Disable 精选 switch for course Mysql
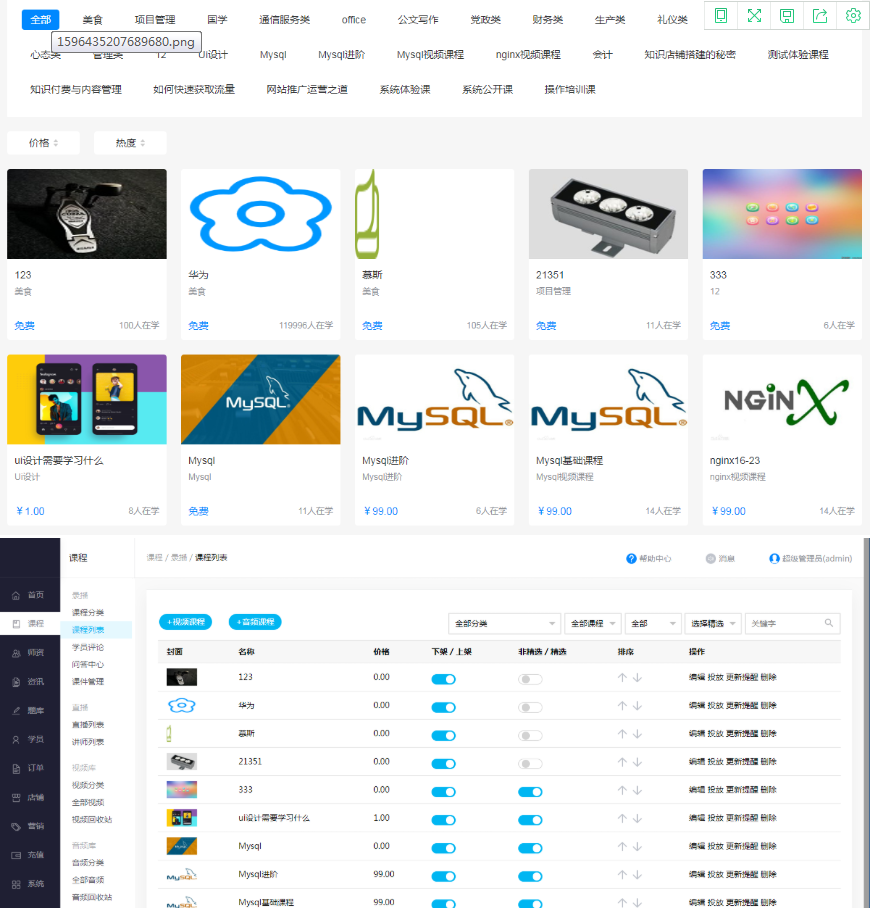Image resolution: width=870 pixels, height=908 pixels. tap(530, 848)
